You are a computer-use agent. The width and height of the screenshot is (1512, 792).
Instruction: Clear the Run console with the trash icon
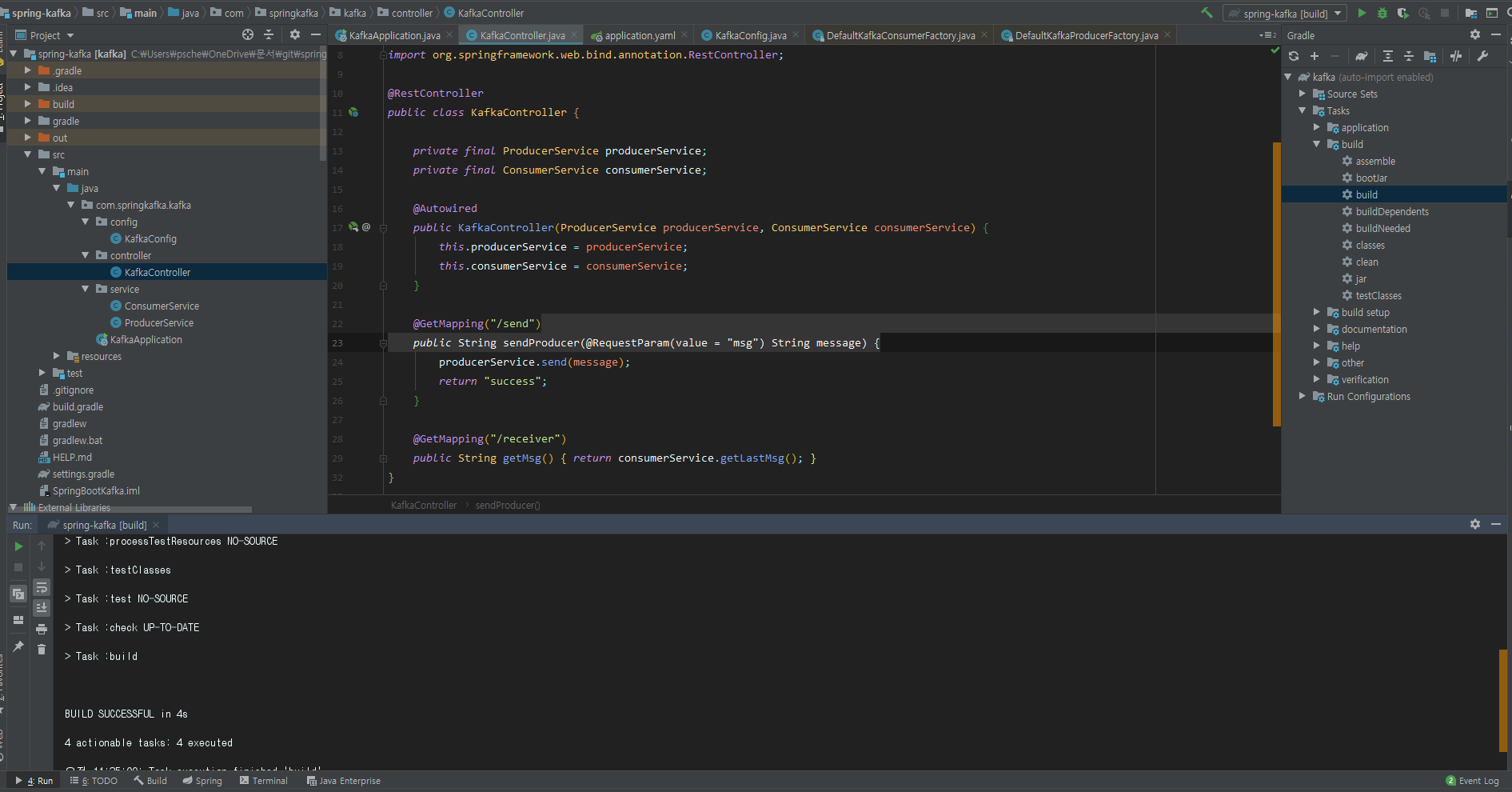pos(42,650)
